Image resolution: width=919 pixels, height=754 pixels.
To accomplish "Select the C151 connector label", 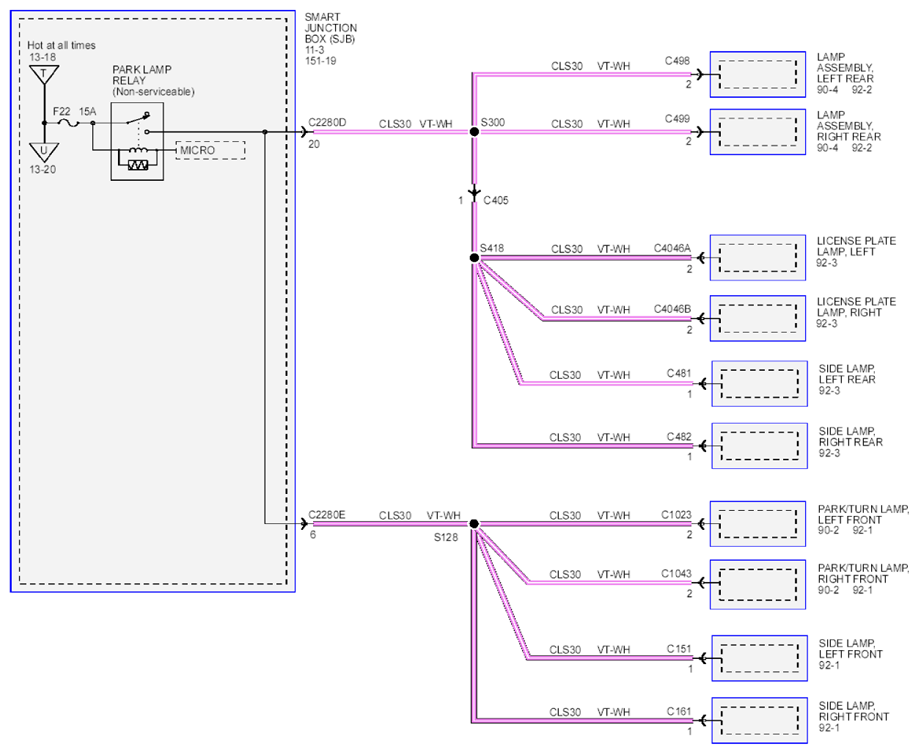I will [679, 649].
